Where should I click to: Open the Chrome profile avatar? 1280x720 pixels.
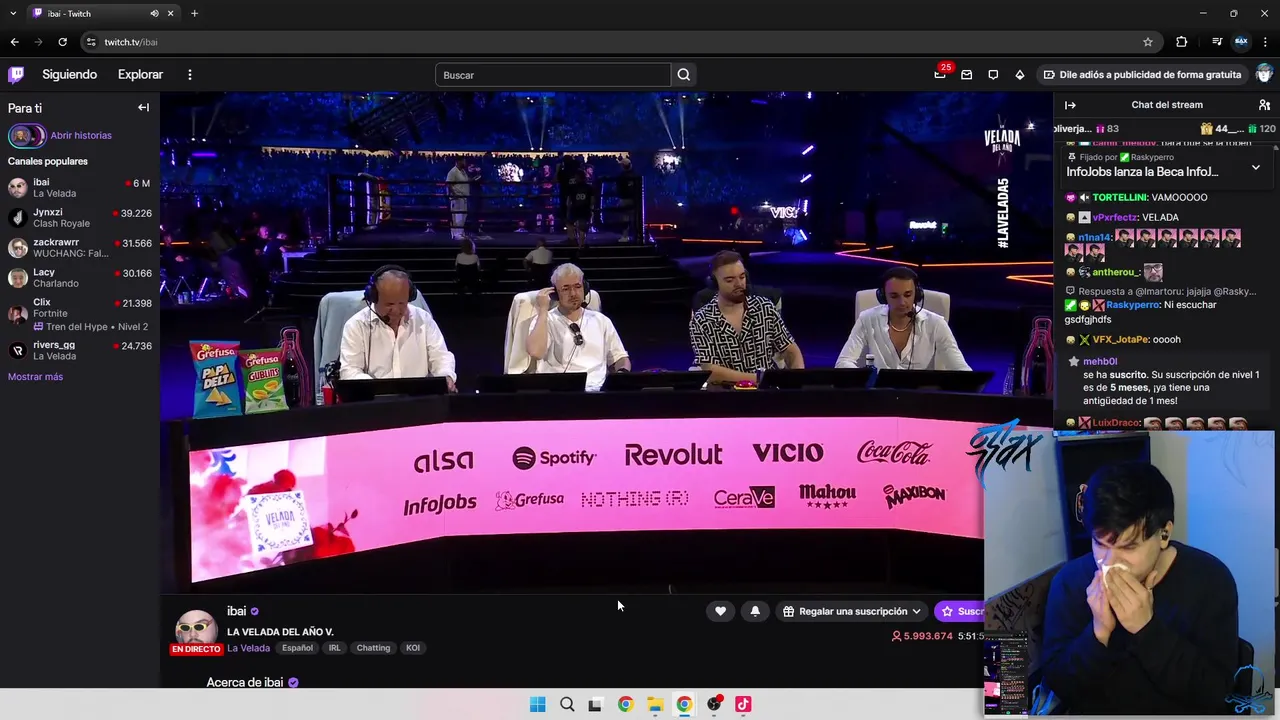(1241, 42)
